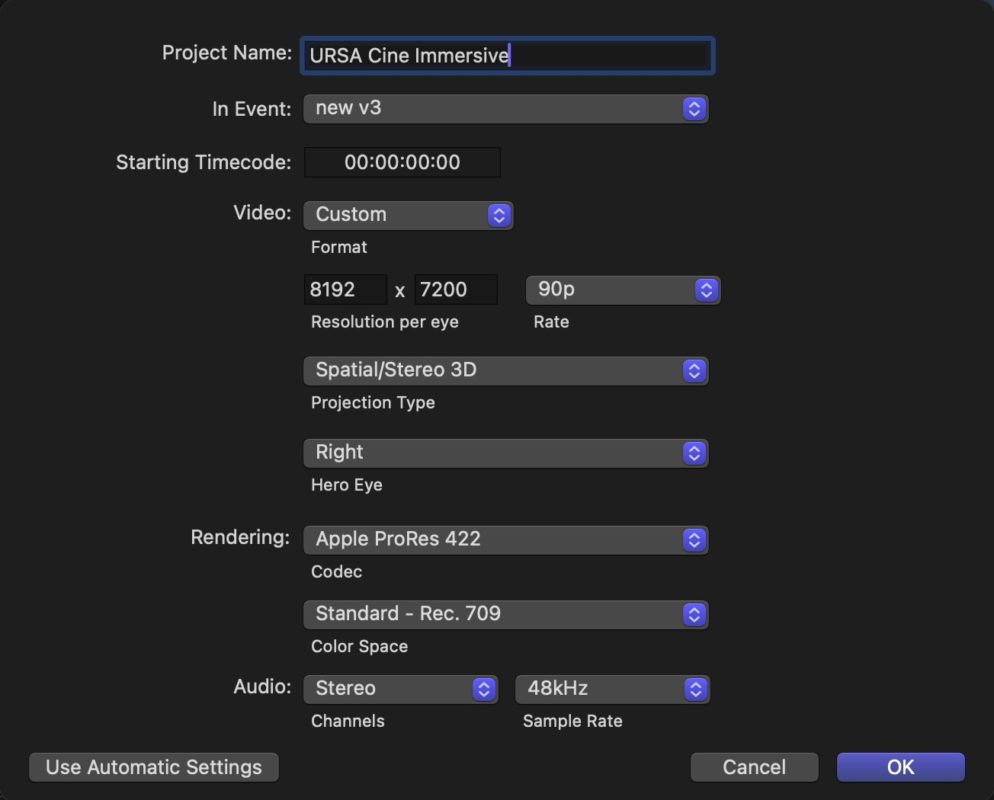The width and height of the screenshot is (994, 800).
Task: Click the Audio label
Action: click(x=262, y=687)
